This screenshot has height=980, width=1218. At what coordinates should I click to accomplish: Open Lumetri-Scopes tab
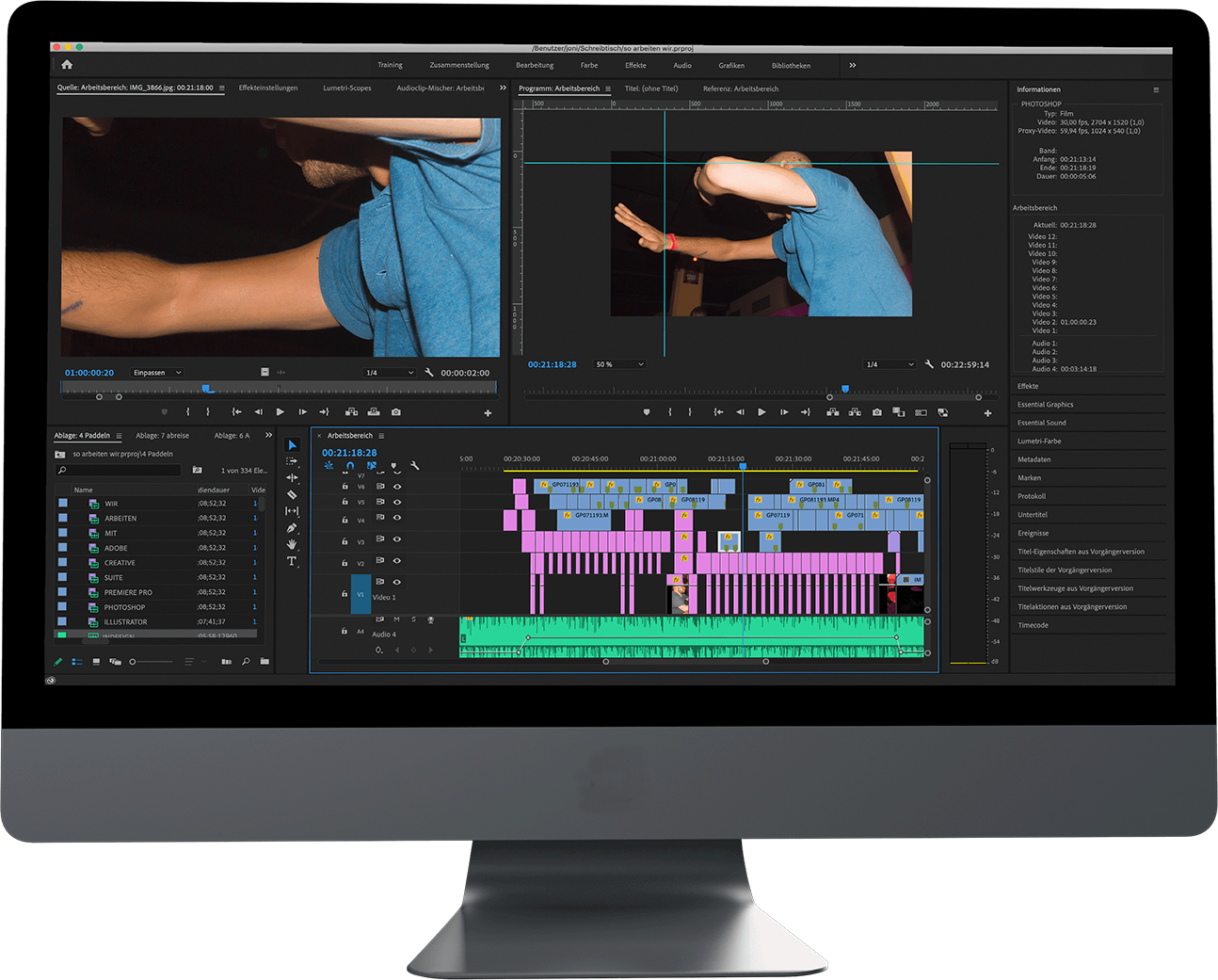point(347,88)
